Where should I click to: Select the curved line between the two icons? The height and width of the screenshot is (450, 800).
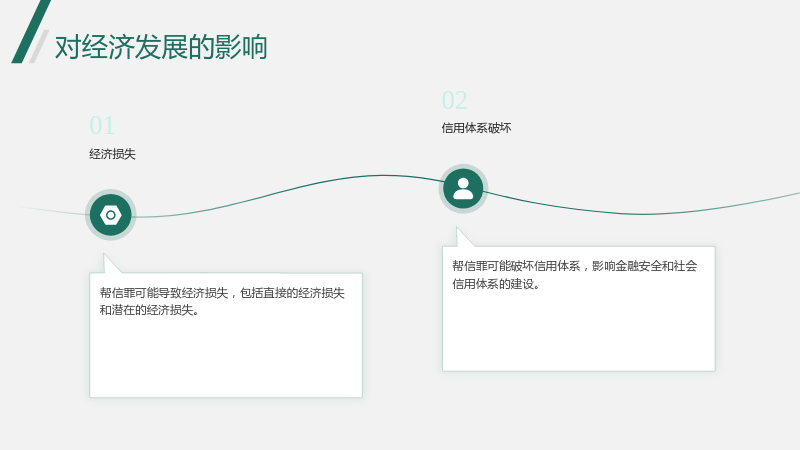point(288,191)
